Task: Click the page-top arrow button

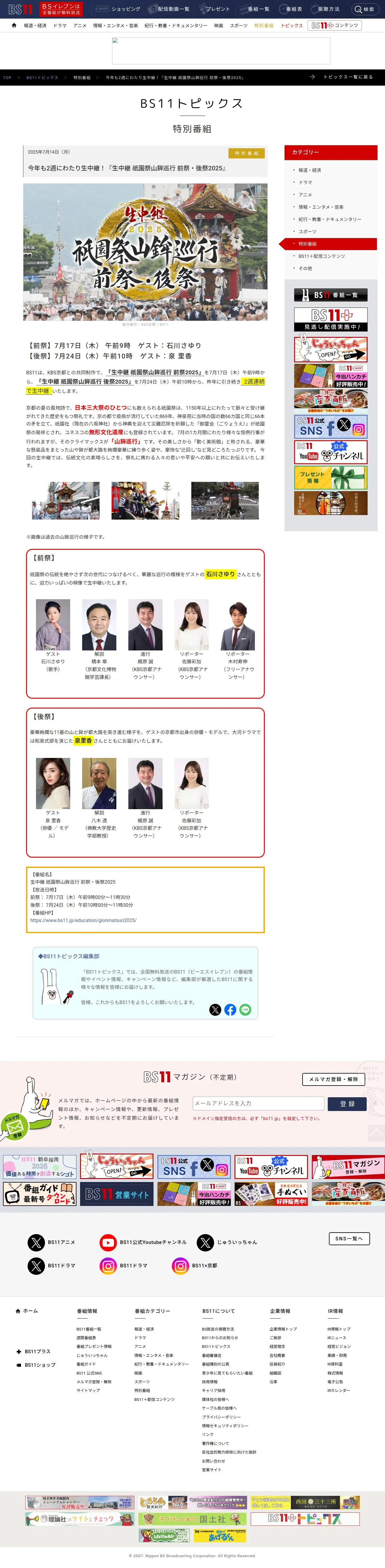Action: click(377, 1133)
